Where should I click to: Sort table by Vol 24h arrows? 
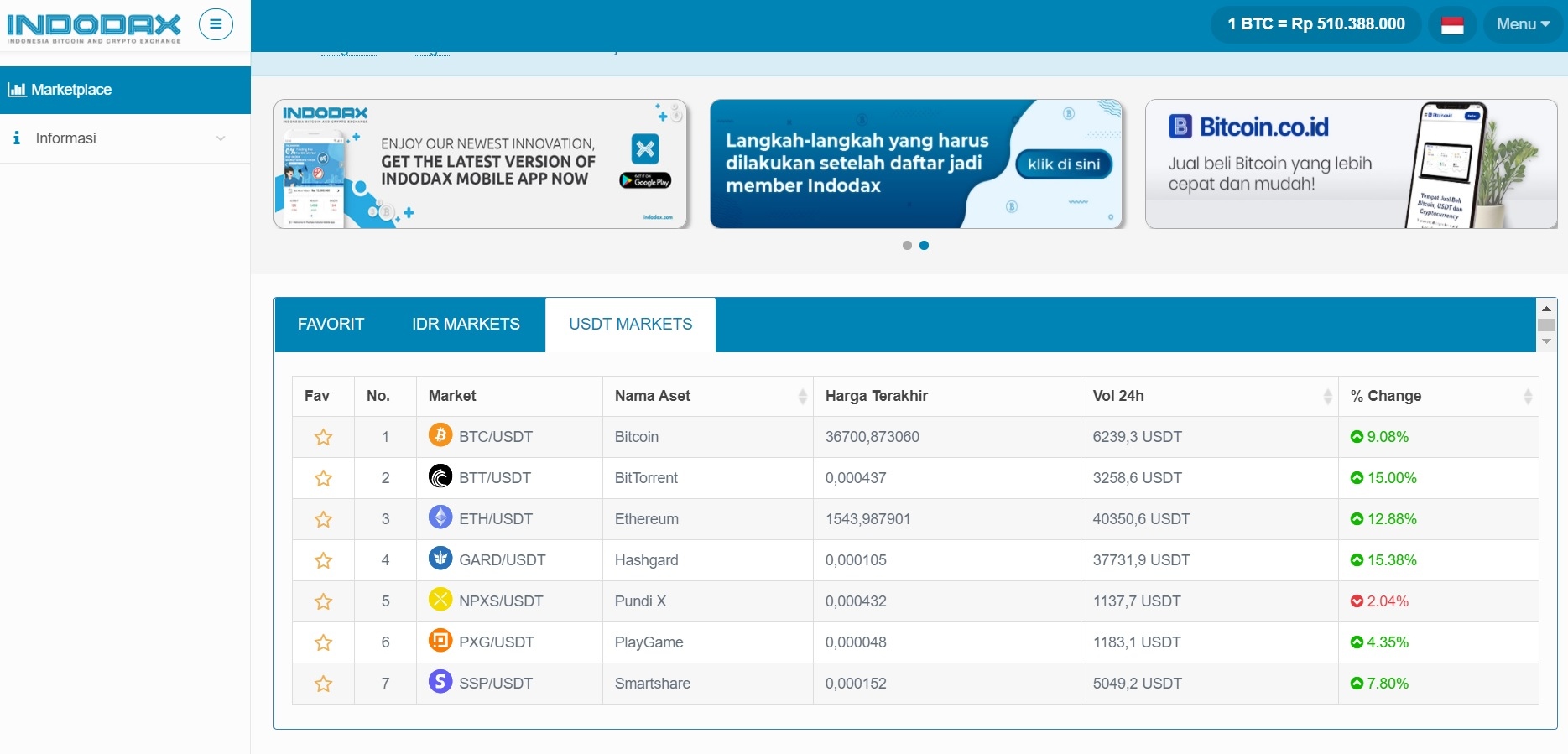coord(1327,396)
